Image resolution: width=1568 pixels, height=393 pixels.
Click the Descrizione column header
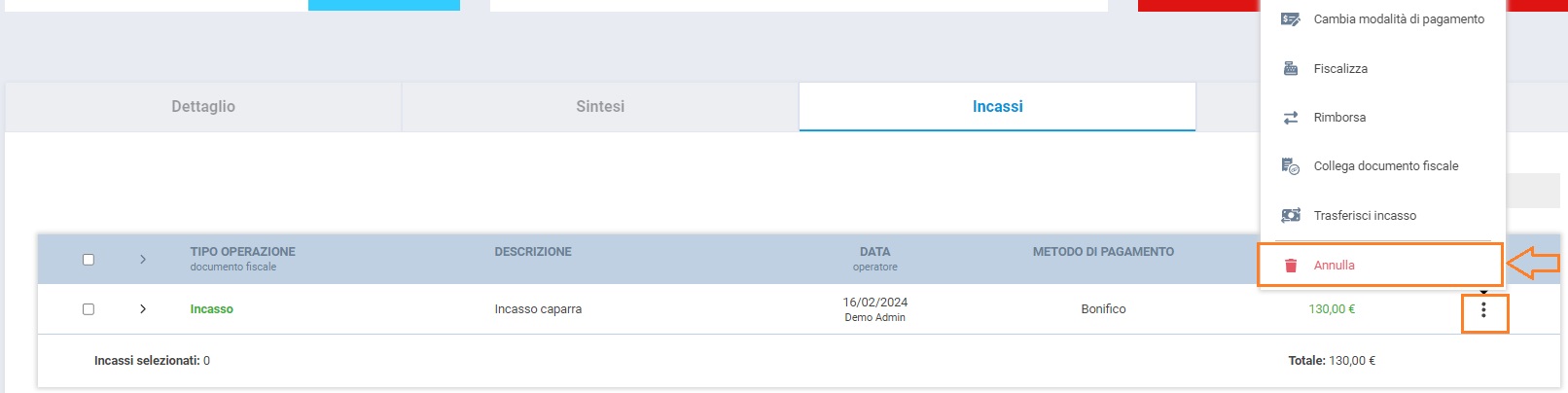(x=533, y=252)
